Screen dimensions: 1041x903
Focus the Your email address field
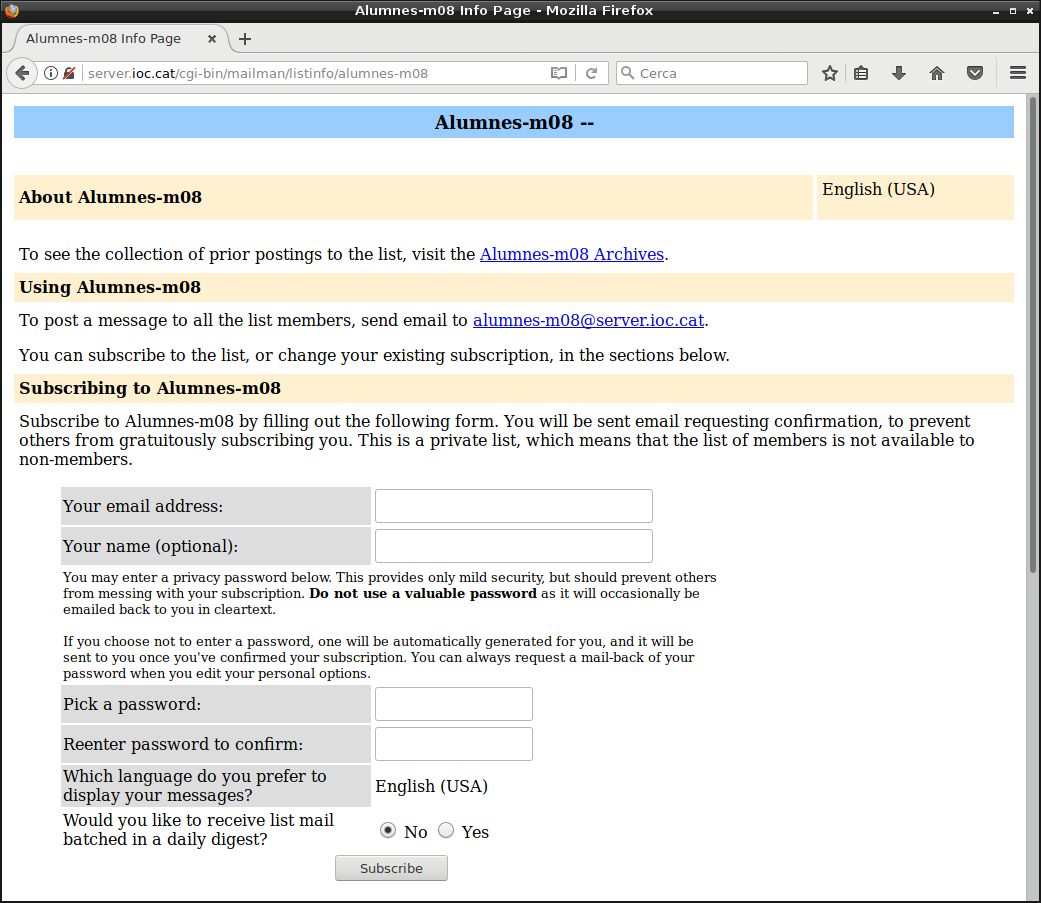[x=513, y=506]
